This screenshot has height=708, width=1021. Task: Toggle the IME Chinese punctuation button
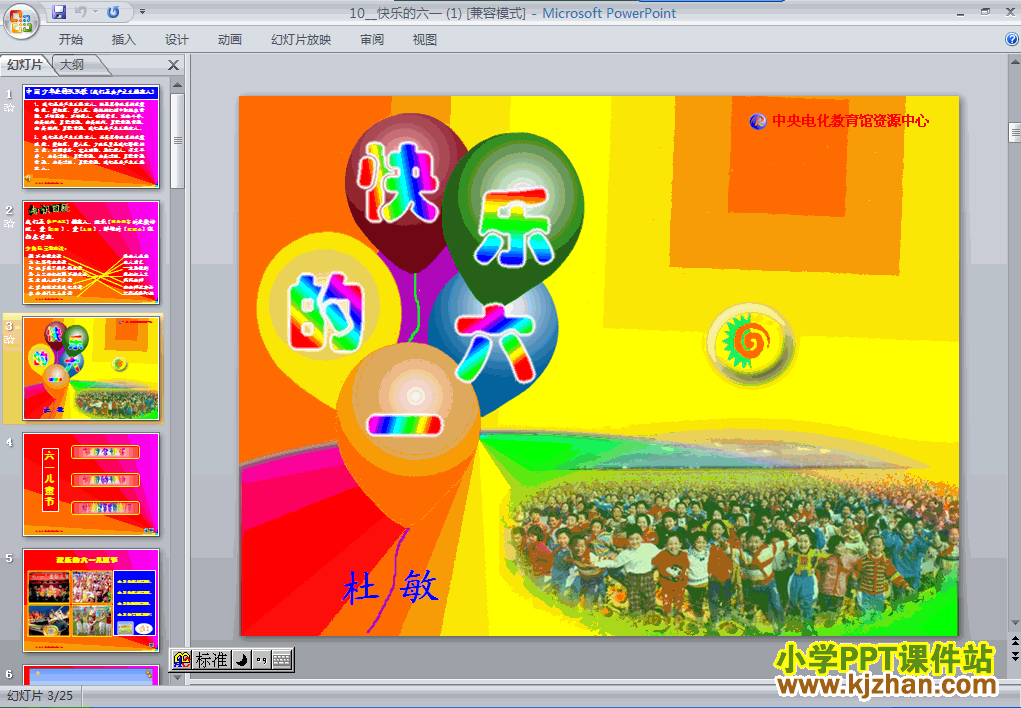[261, 660]
